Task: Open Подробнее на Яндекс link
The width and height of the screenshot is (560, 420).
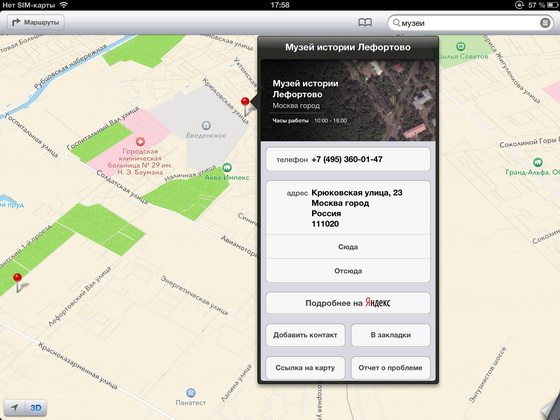Action: (x=348, y=303)
